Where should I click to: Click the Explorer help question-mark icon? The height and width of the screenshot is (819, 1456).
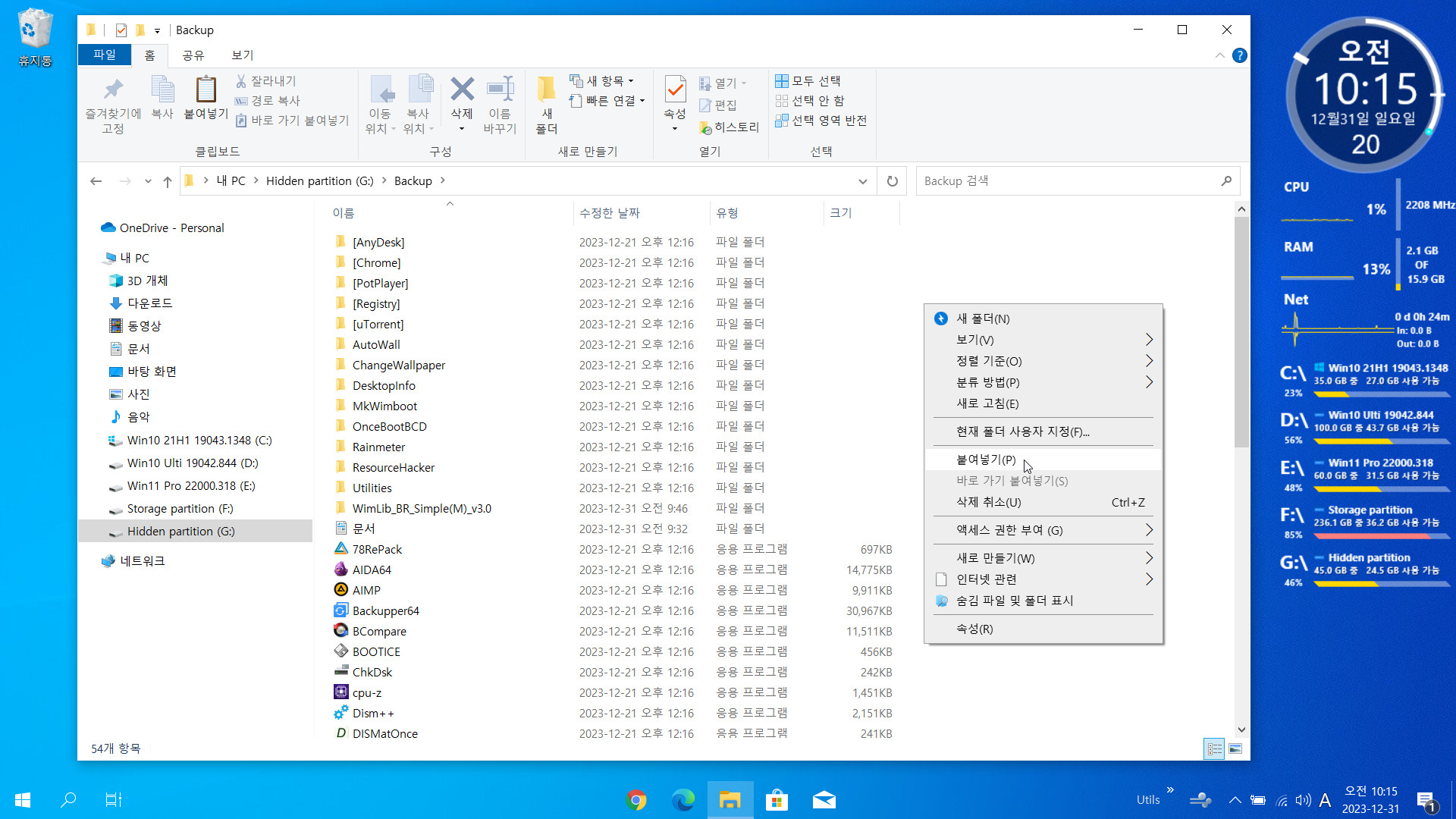1240,55
